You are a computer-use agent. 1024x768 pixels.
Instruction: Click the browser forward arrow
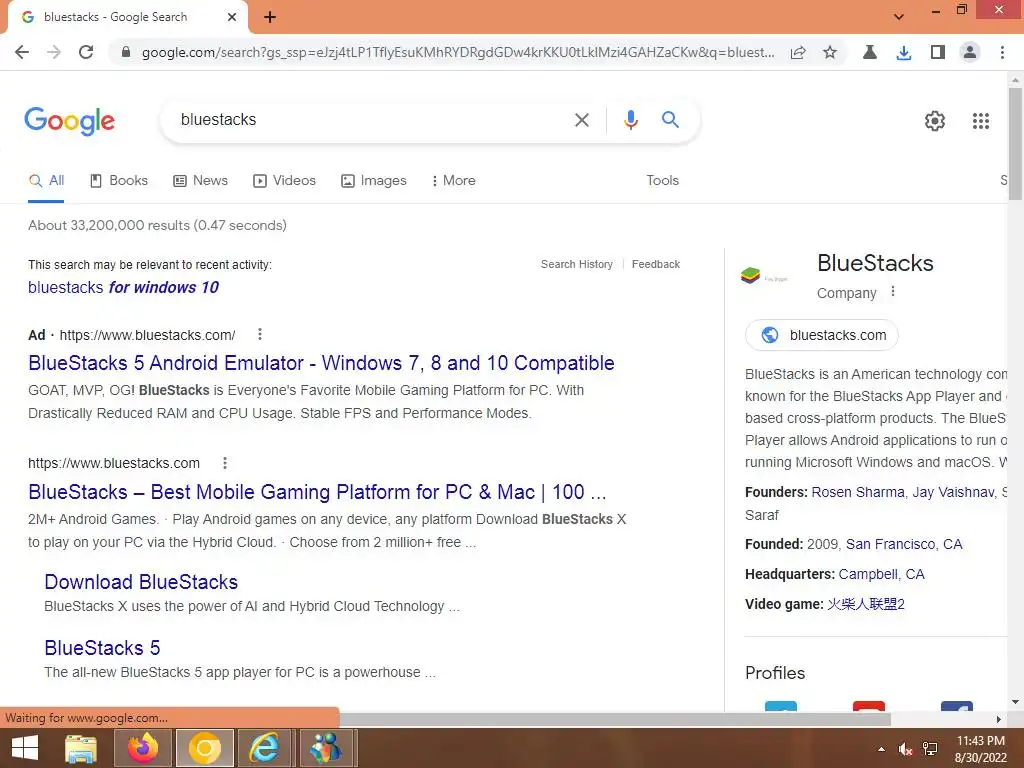54,52
